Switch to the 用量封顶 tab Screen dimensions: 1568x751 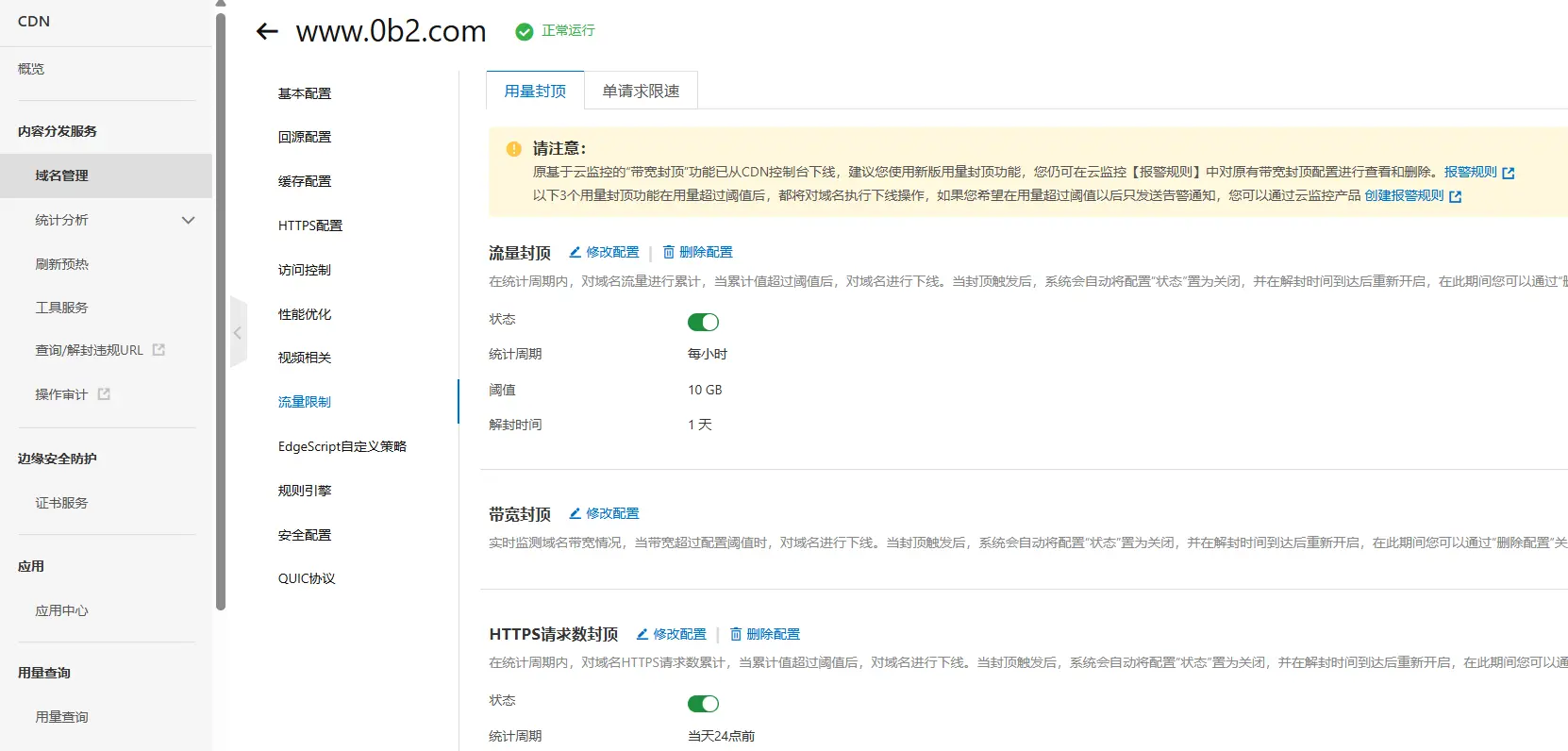coord(535,91)
